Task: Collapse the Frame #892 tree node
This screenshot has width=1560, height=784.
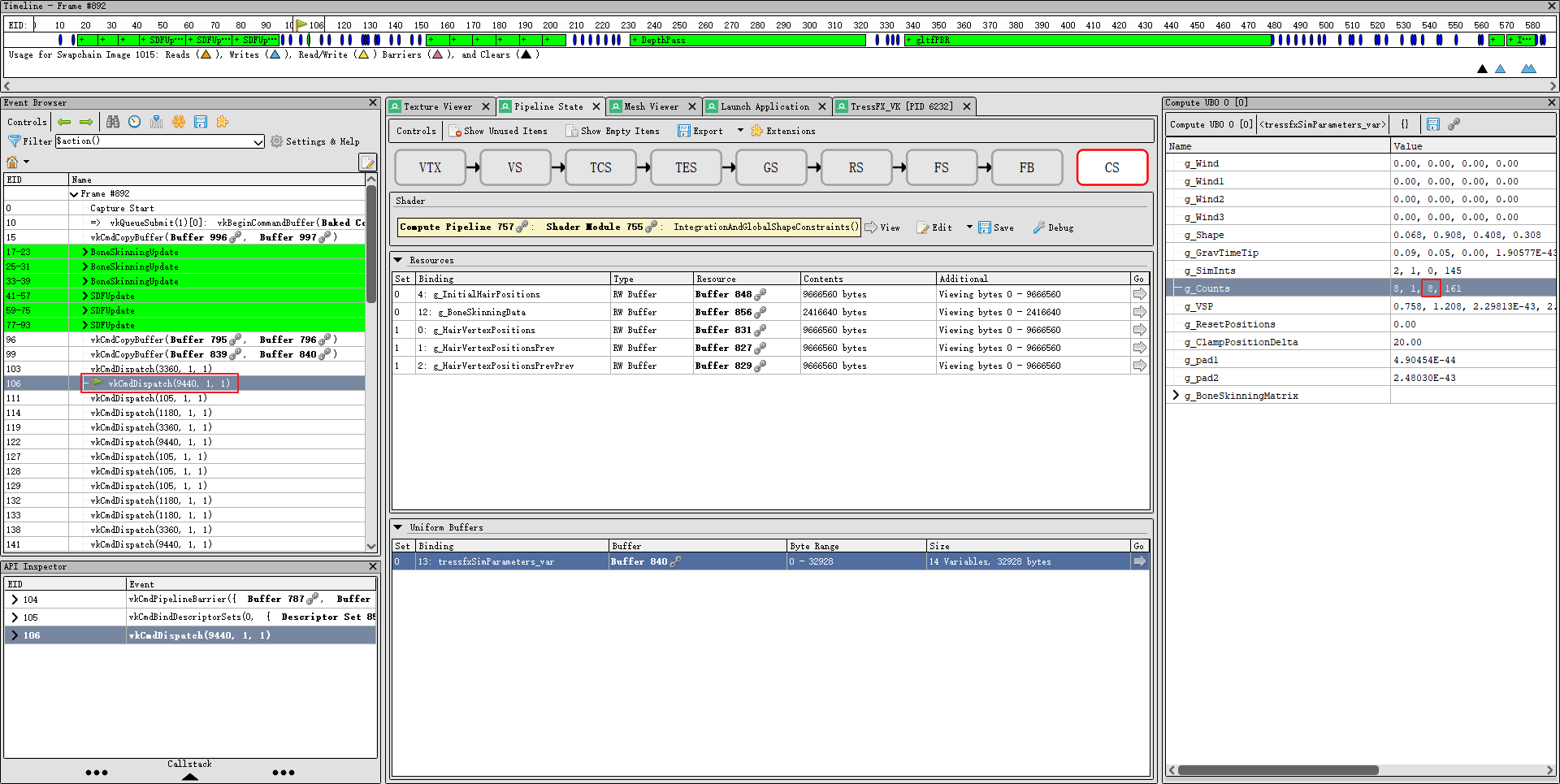Action: (74, 194)
